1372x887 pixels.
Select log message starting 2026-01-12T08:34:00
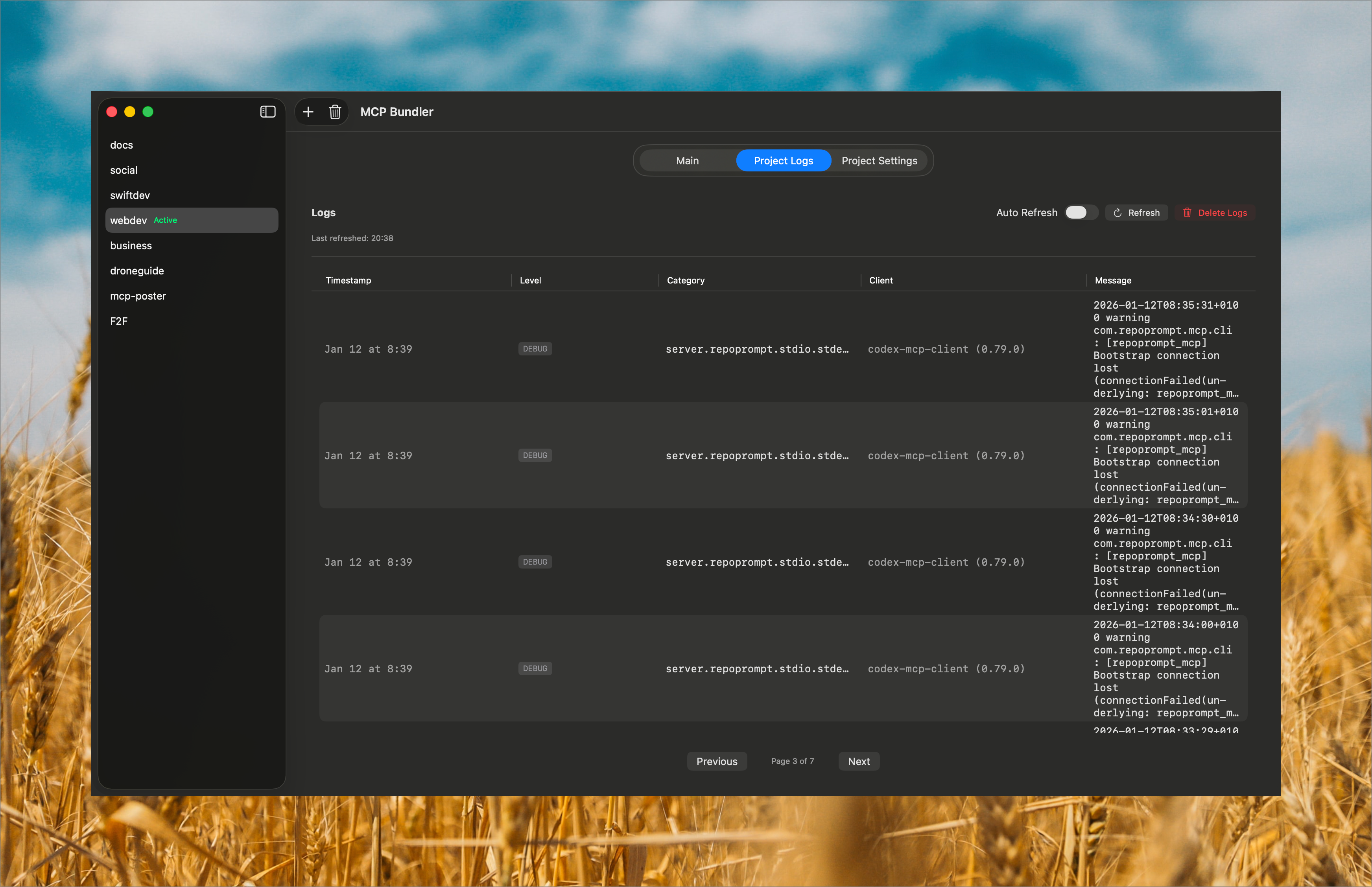(x=1166, y=669)
